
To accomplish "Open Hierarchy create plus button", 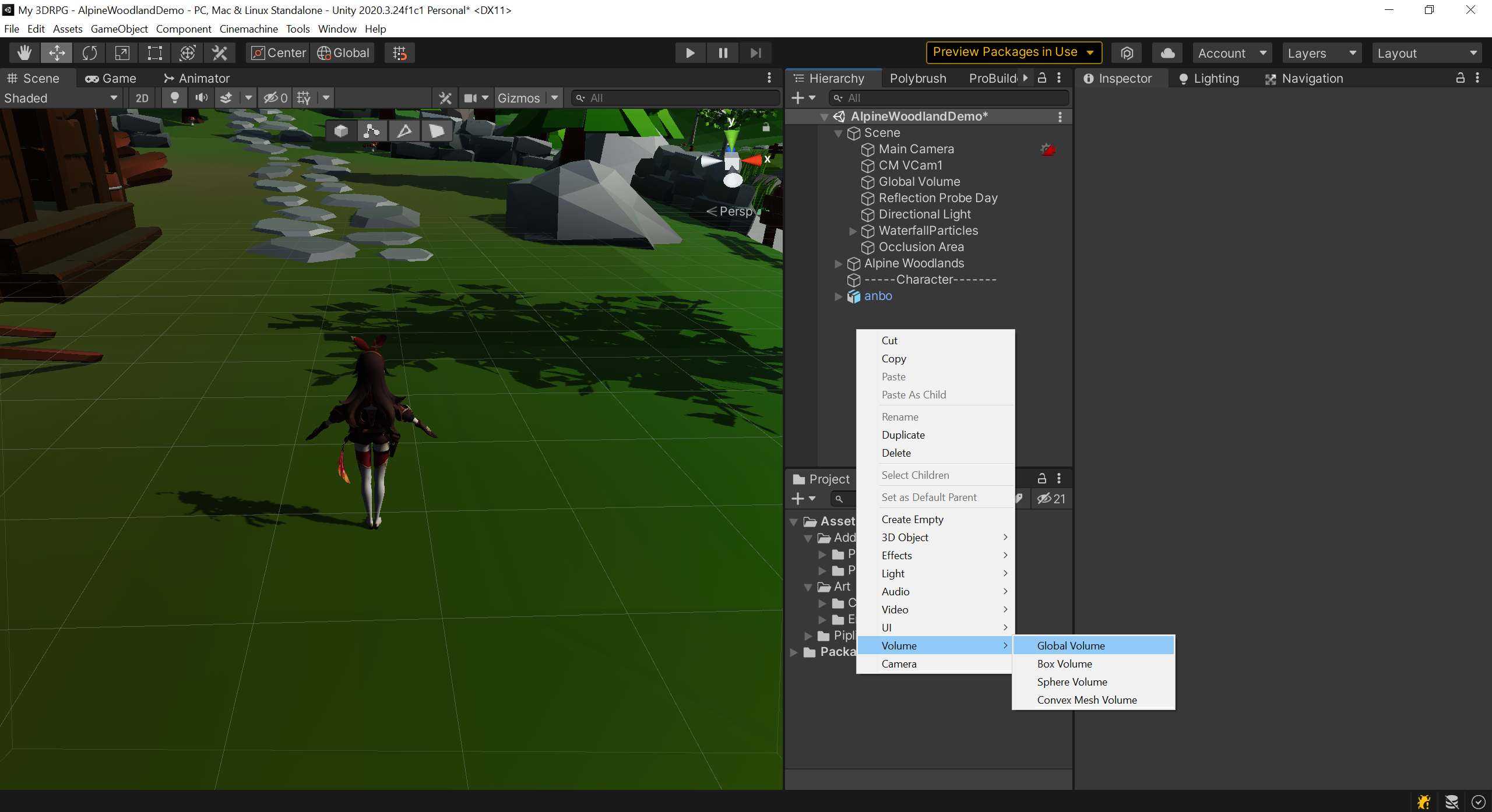I will (x=803, y=98).
